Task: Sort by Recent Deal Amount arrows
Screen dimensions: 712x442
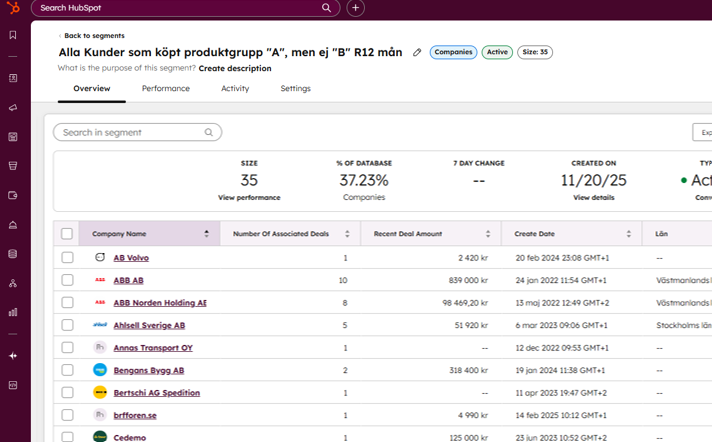Action: pyautogui.click(x=488, y=233)
